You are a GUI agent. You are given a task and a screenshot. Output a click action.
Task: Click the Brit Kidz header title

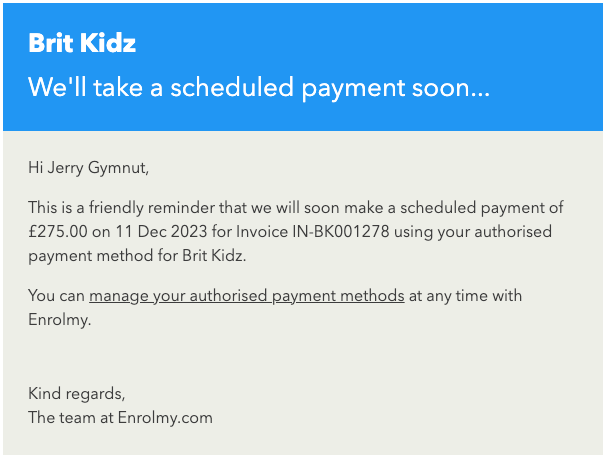pyautogui.click(x=82, y=42)
